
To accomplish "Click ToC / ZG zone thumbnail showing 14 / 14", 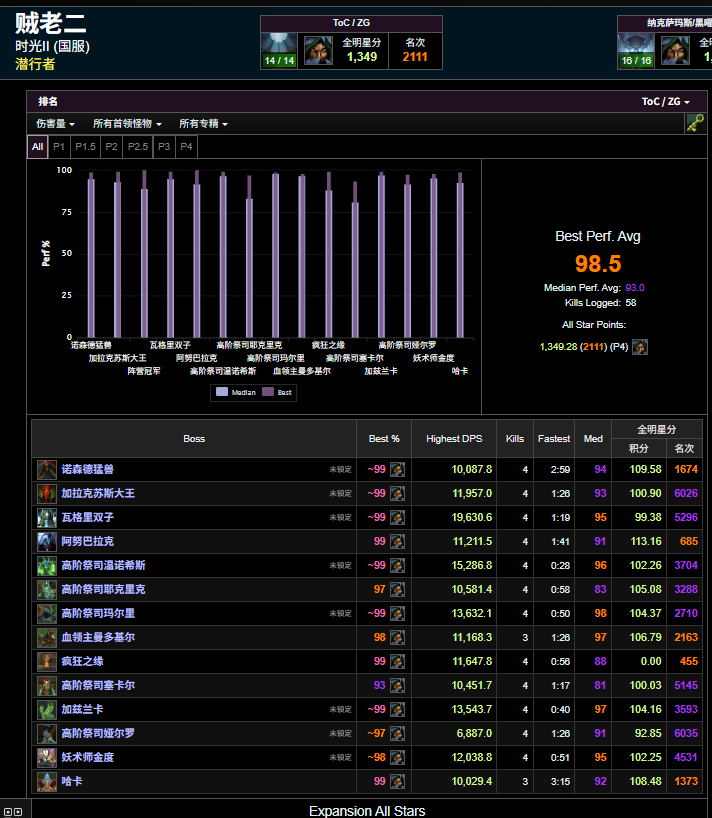I will coord(279,51).
